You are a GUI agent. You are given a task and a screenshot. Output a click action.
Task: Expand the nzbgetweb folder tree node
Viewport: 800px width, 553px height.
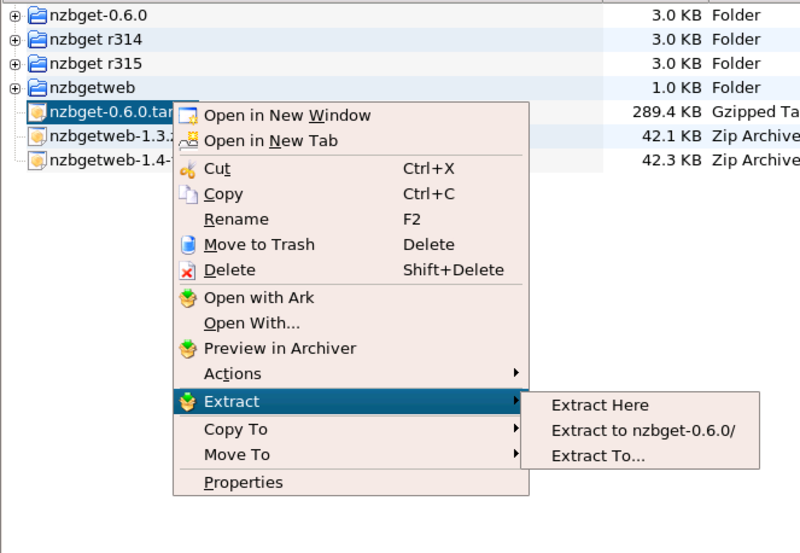[15, 88]
